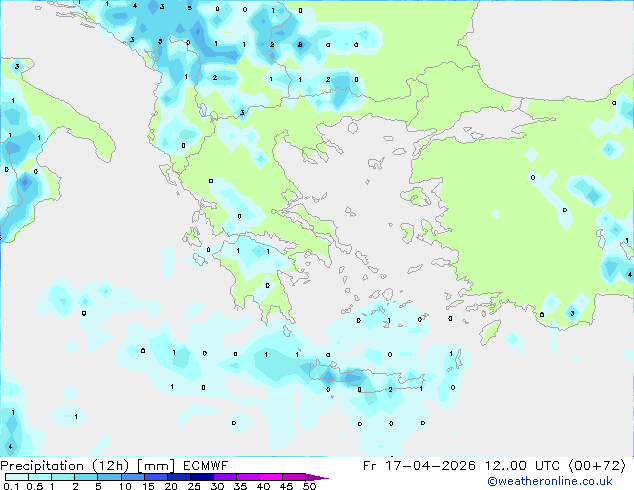The height and width of the screenshot is (490, 634).
Task: Click the legend scale label "45"
Action: 286,486
